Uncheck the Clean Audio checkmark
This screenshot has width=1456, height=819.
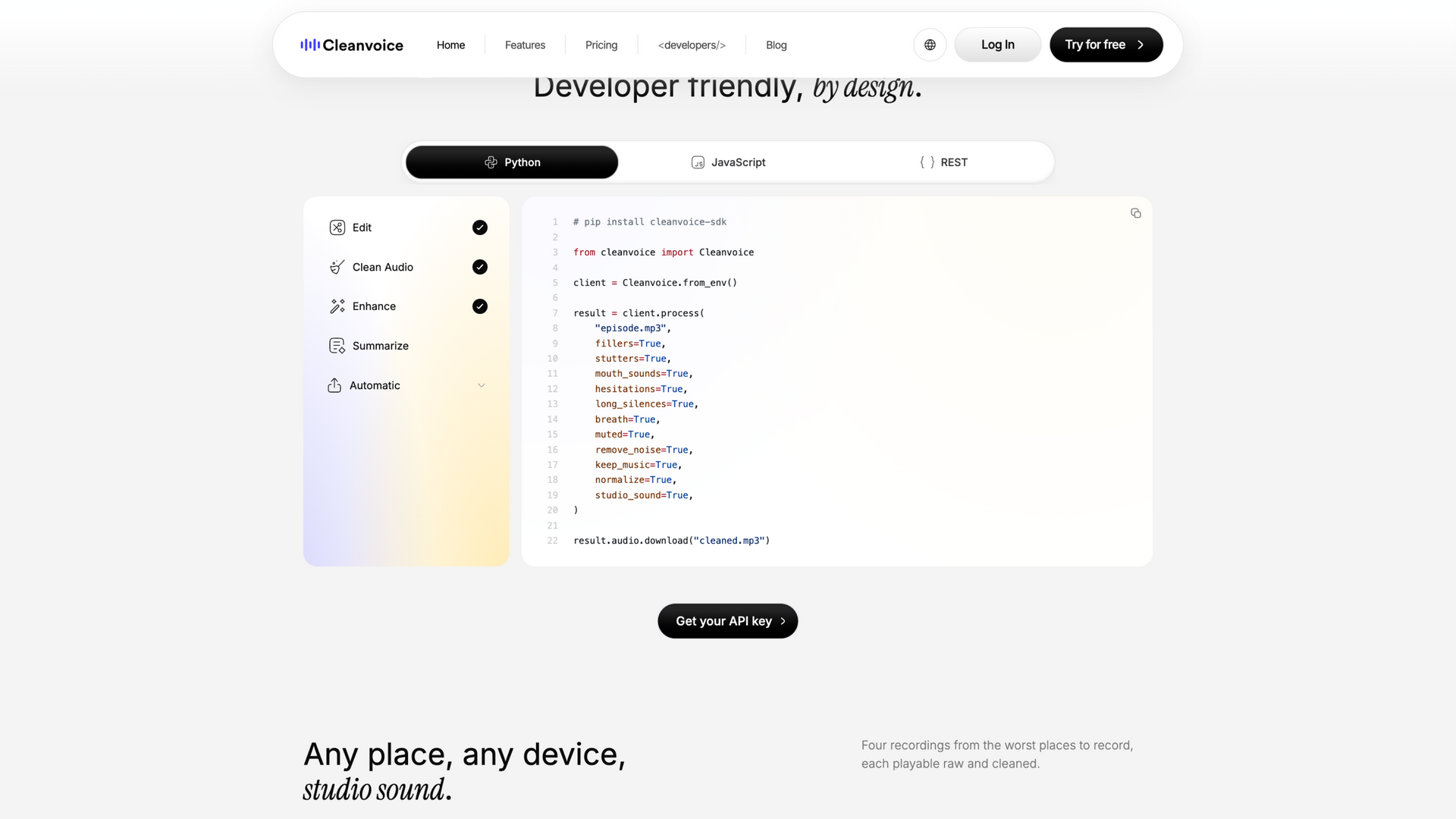pyautogui.click(x=480, y=267)
